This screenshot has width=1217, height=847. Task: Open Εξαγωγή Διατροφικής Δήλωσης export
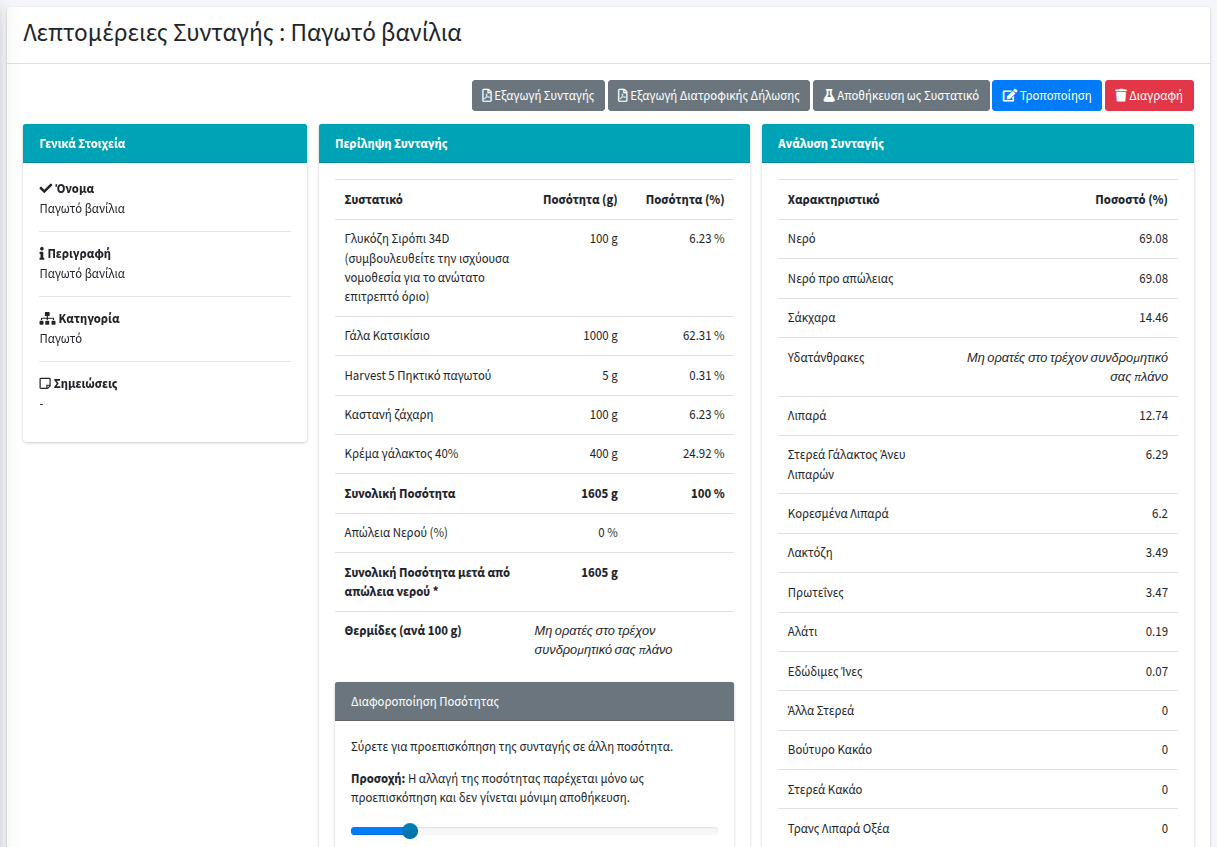pos(709,96)
